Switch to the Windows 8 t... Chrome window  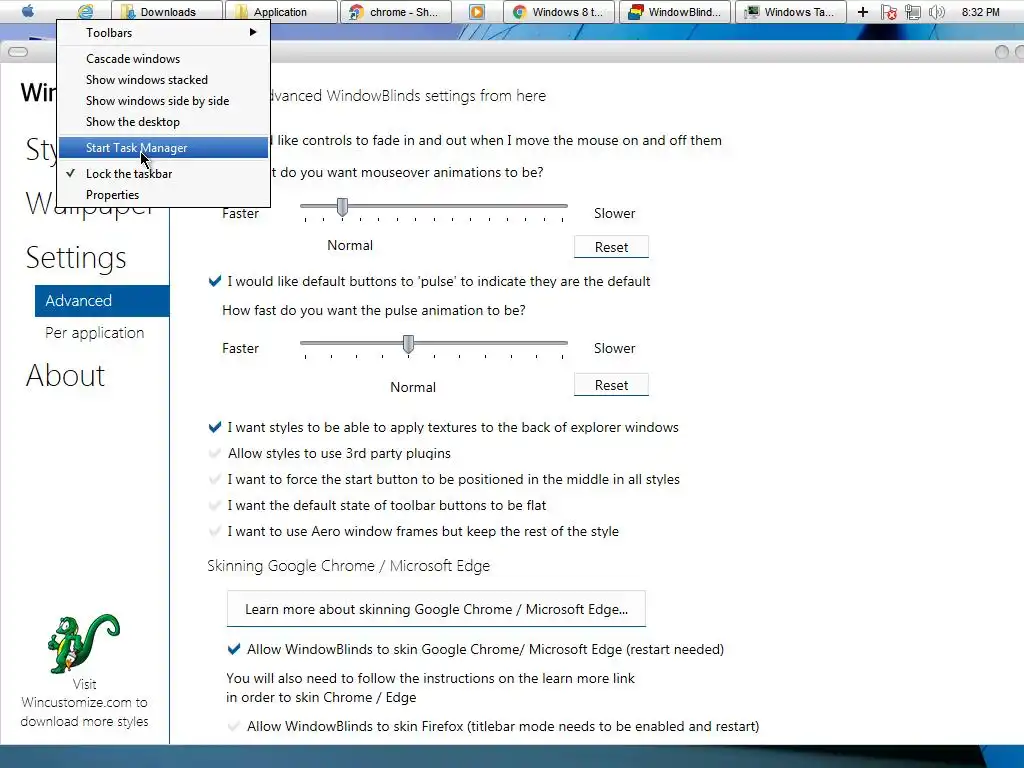(559, 12)
